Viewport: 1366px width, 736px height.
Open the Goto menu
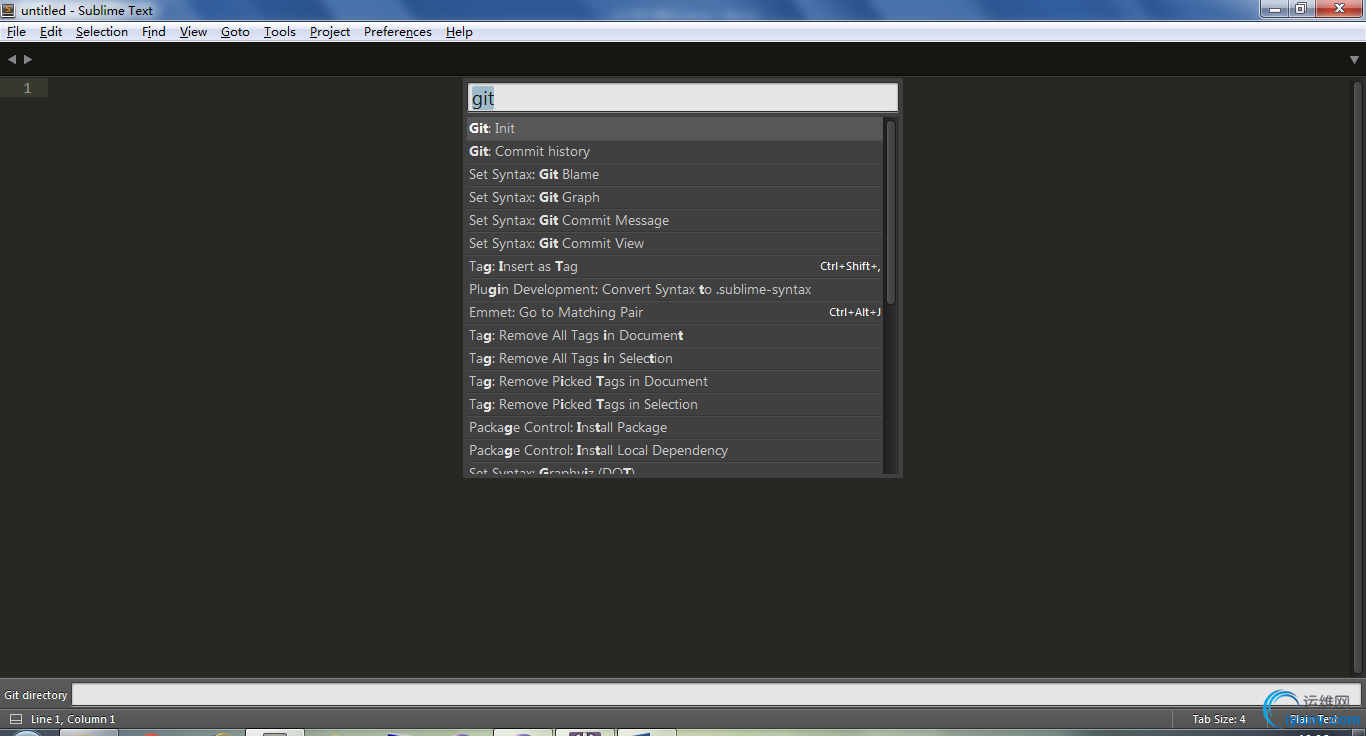point(235,32)
